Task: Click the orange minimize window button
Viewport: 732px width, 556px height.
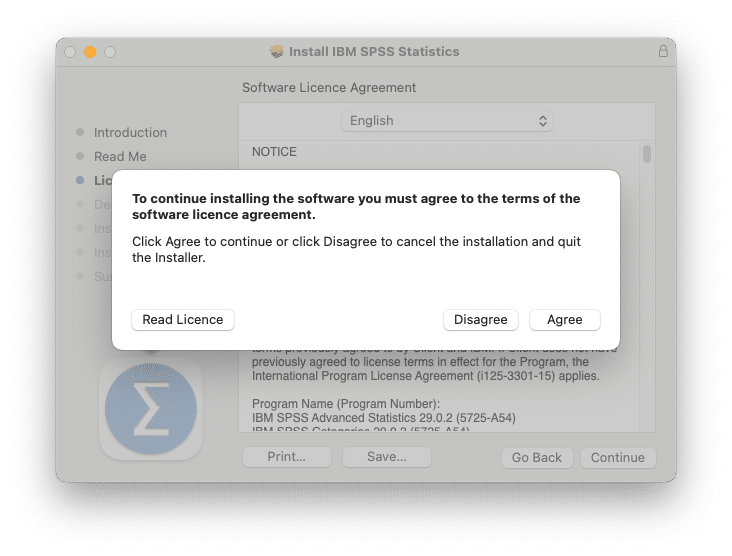Action: (x=90, y=52)
